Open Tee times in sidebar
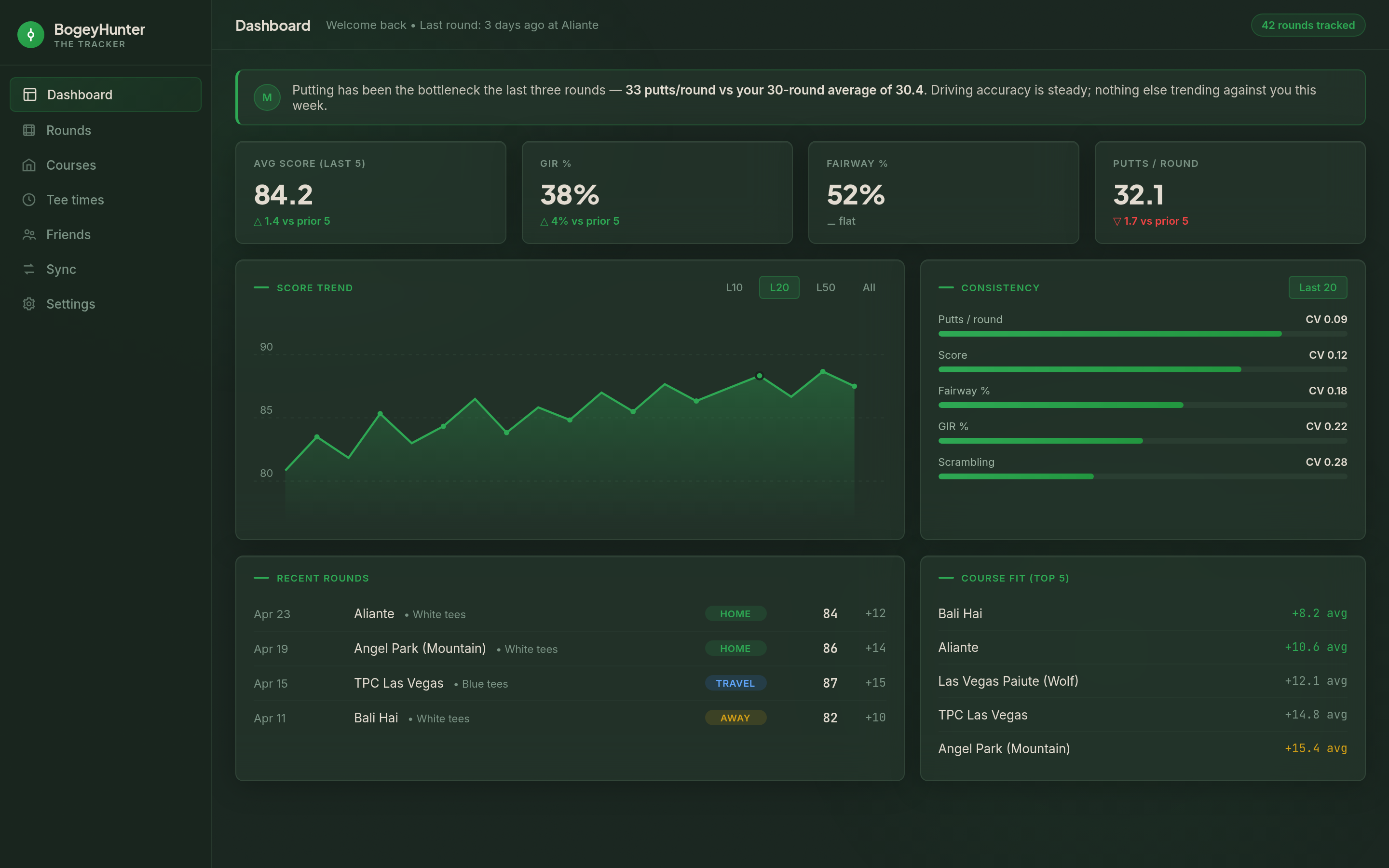1389x868 pixels. pos(106,200)
